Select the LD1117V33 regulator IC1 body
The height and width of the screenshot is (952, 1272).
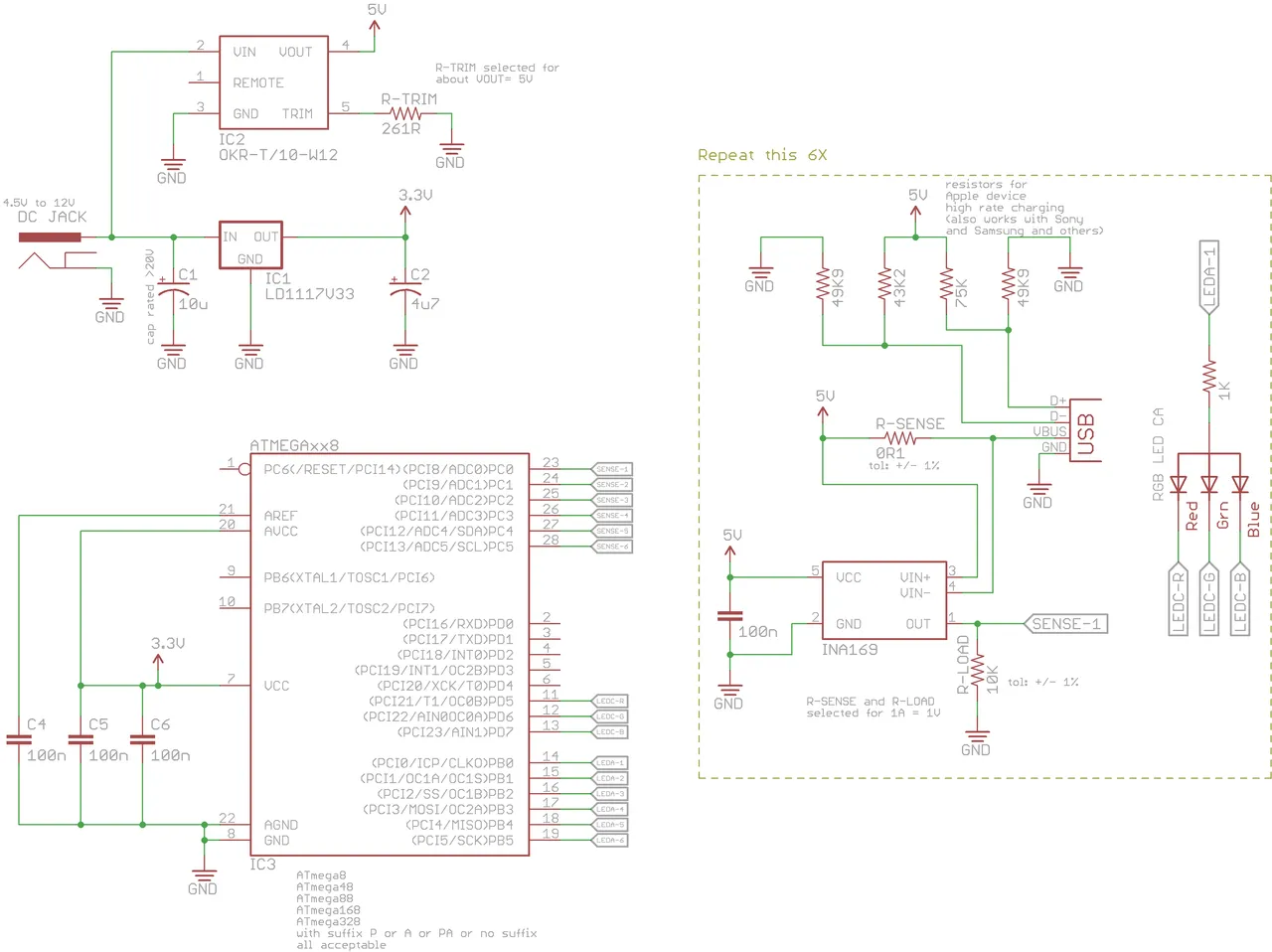(x=250, y=244)
